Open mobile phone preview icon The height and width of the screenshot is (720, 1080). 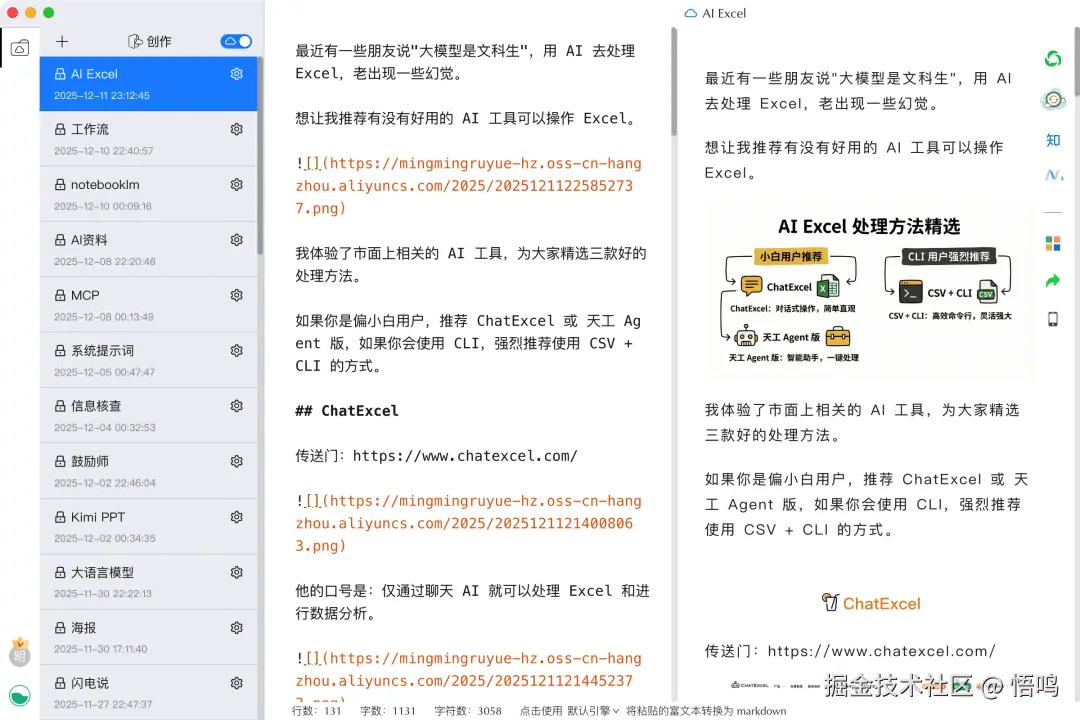pyautogui.click(x=1052, y=317)
